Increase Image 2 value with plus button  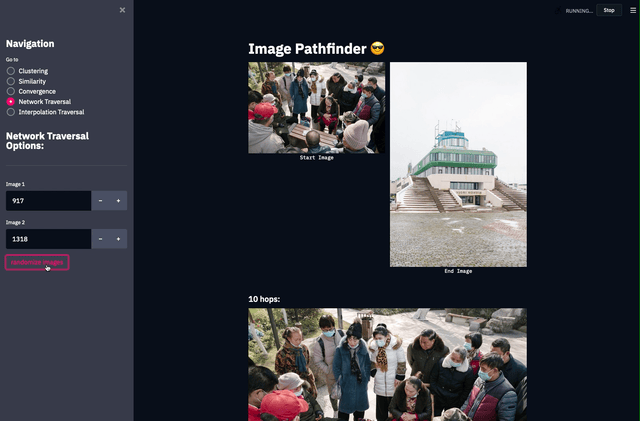[x=118, y=240]
